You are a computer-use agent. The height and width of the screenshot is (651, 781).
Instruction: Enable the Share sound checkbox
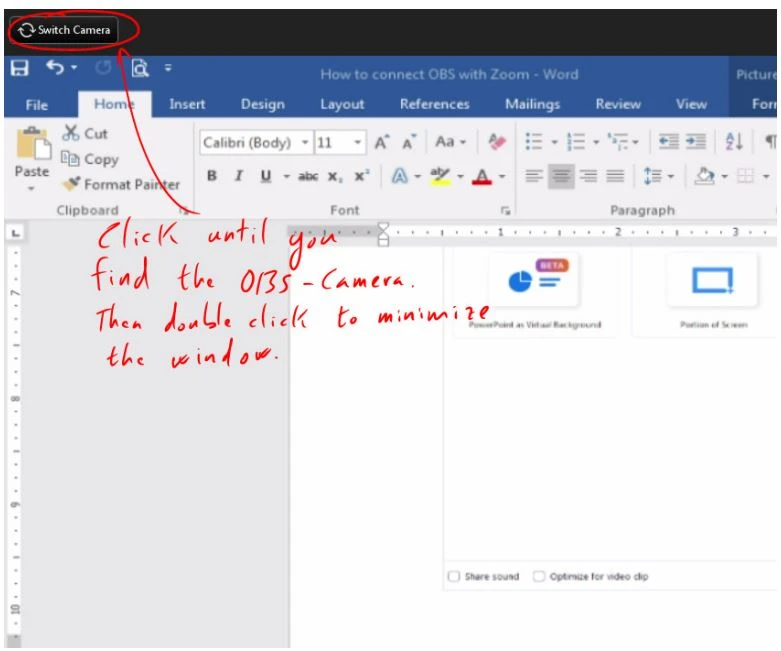tap(454, 577)
